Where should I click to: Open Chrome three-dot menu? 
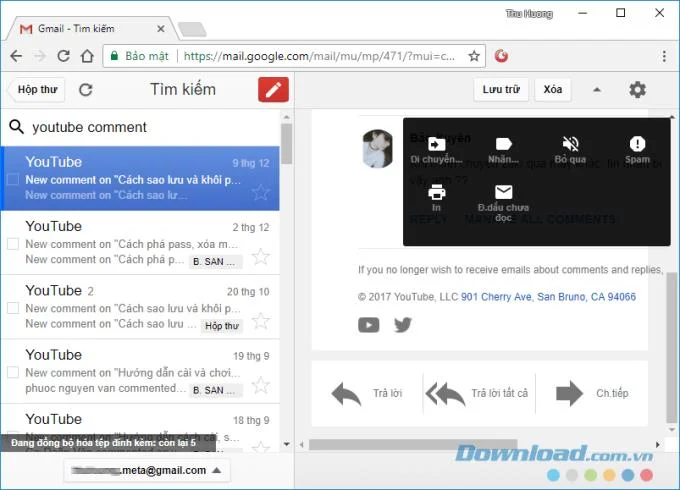[x=664, y=56]
